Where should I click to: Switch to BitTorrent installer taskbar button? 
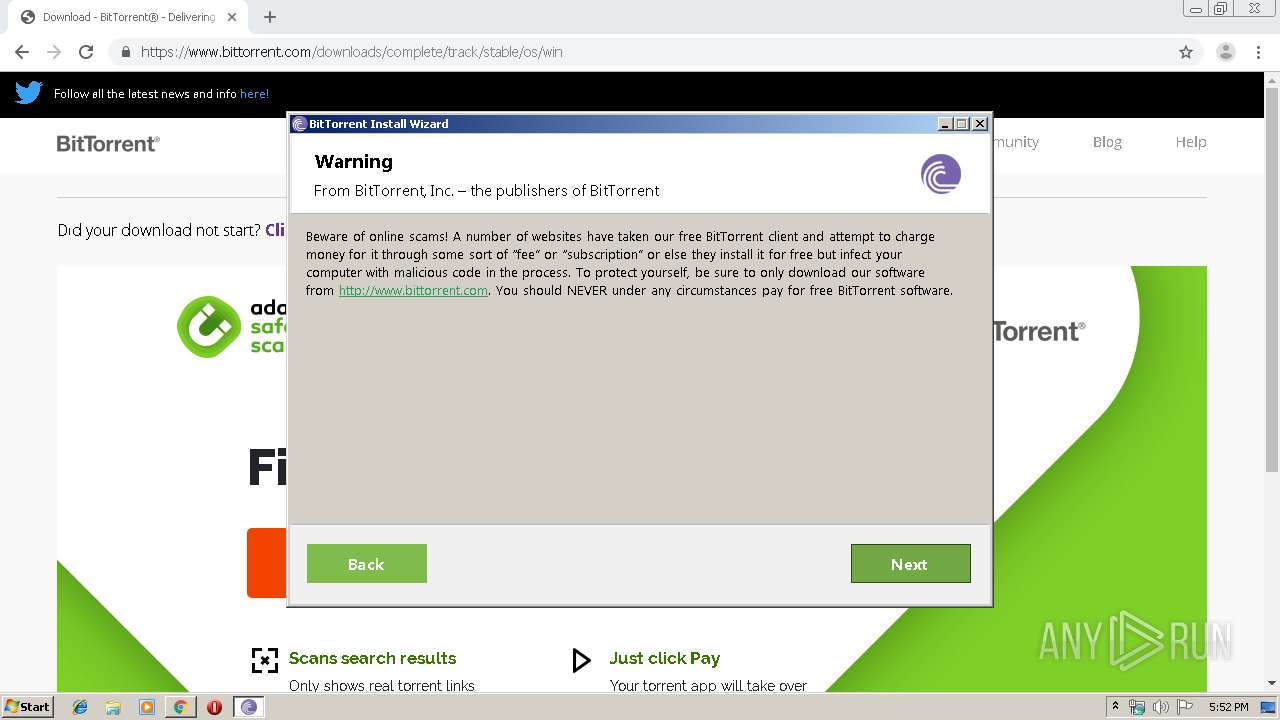(x=249, y=707)
